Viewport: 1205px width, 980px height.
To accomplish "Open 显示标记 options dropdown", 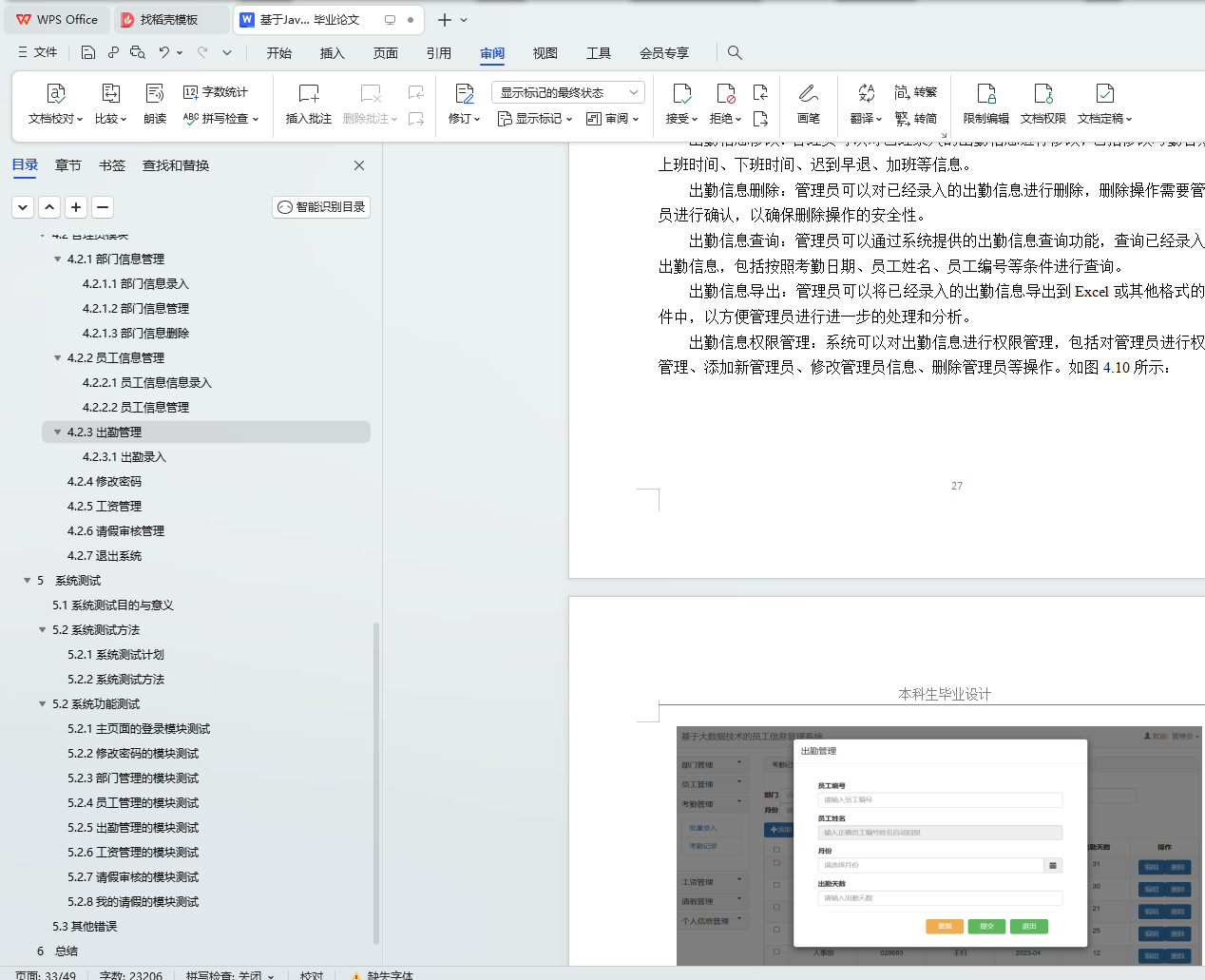I will tap(535, 119).
